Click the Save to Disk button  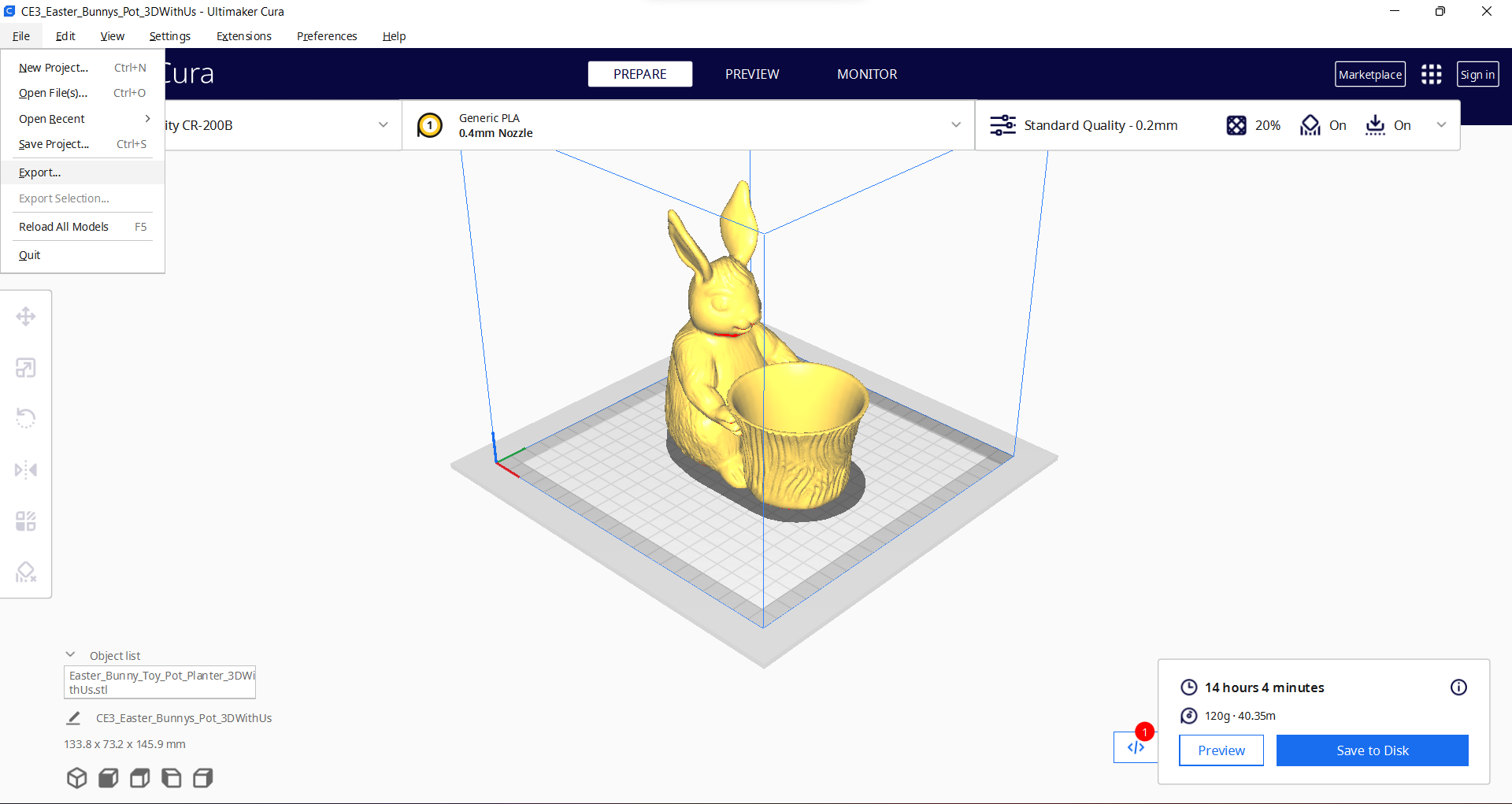point(1373,750)
